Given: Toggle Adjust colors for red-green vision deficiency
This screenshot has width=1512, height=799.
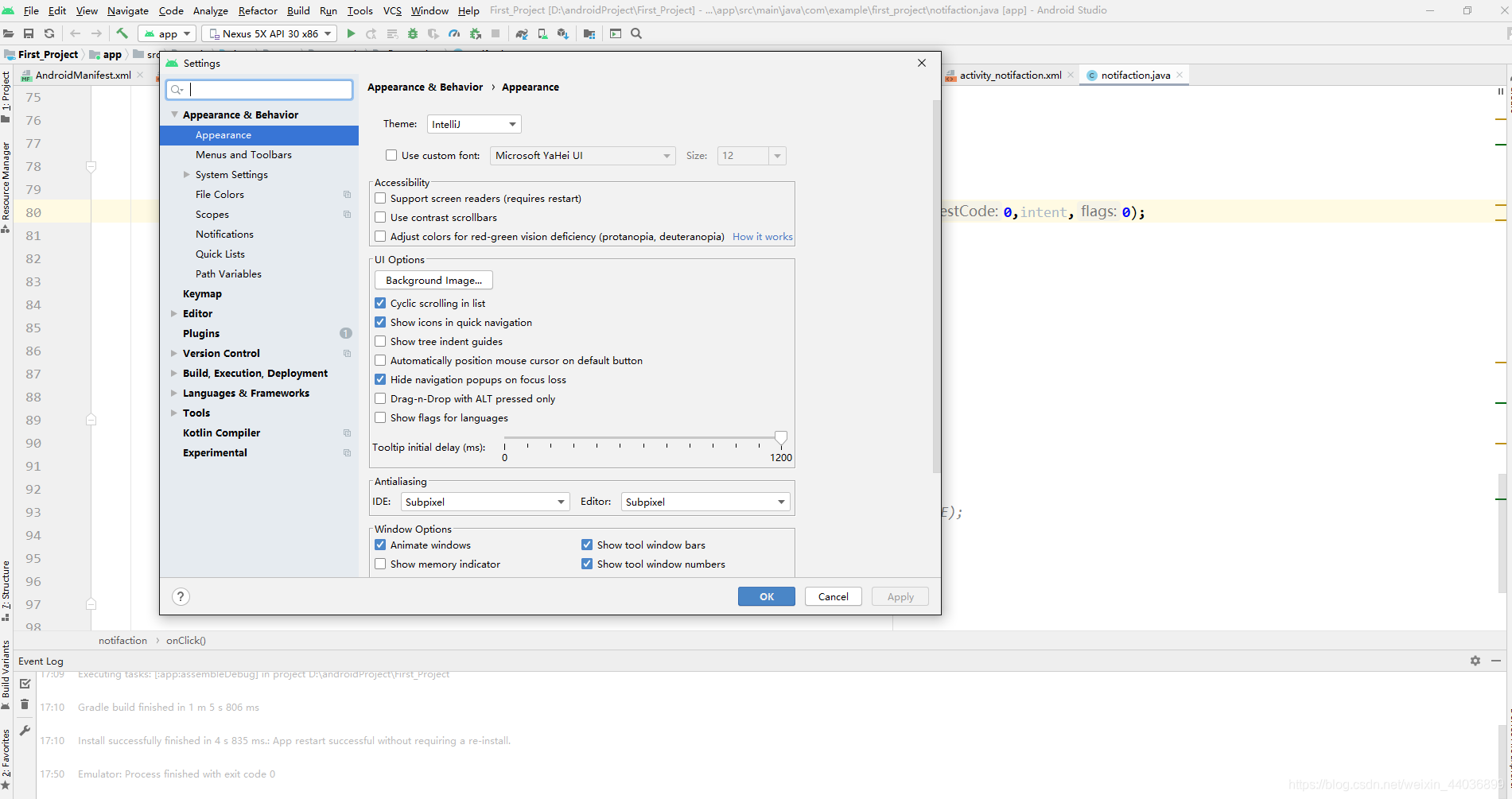Looking at the screenshot, I should pos(380,236).
